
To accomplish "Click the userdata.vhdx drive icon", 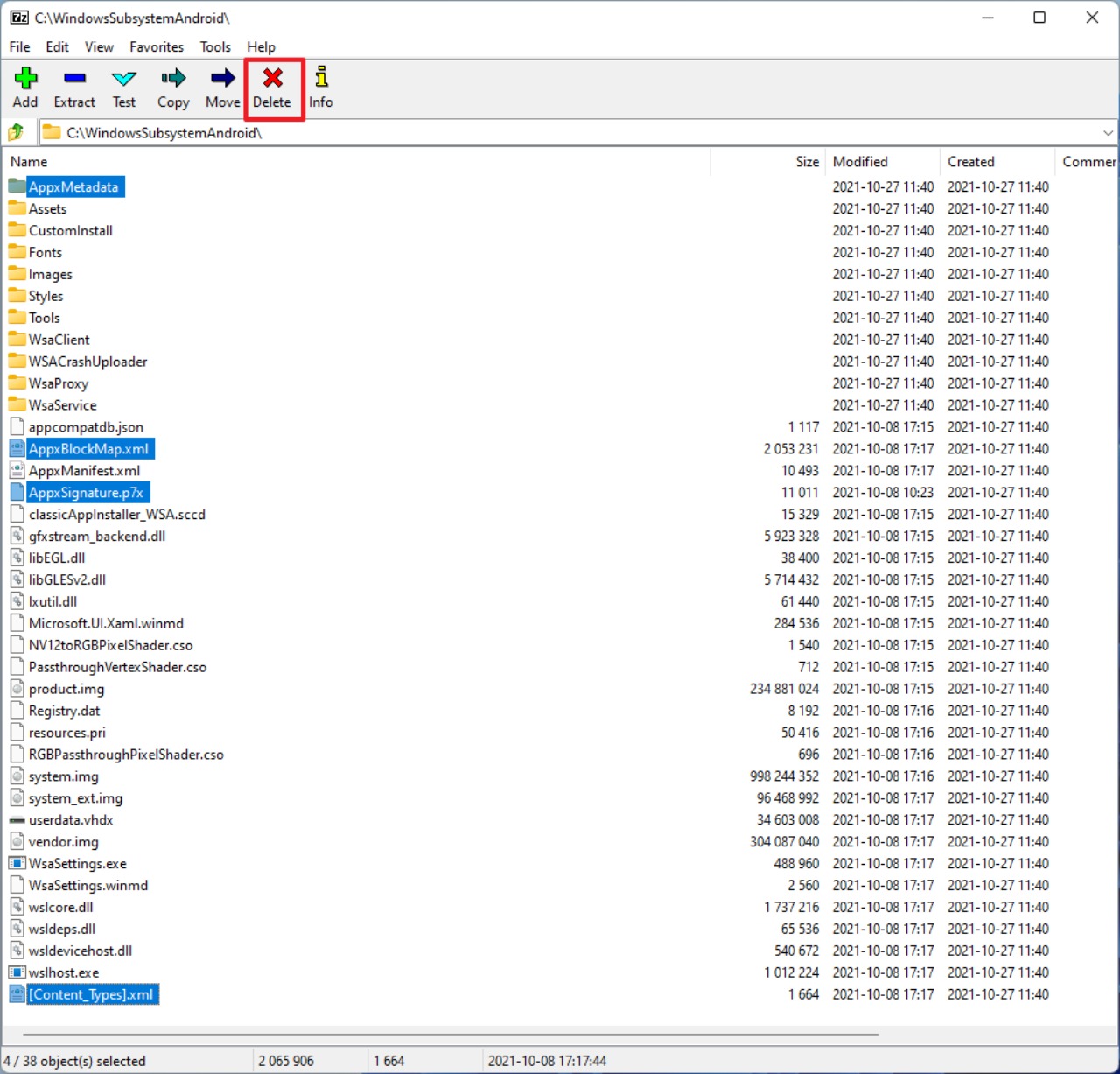I will click(x=17, y=820).
